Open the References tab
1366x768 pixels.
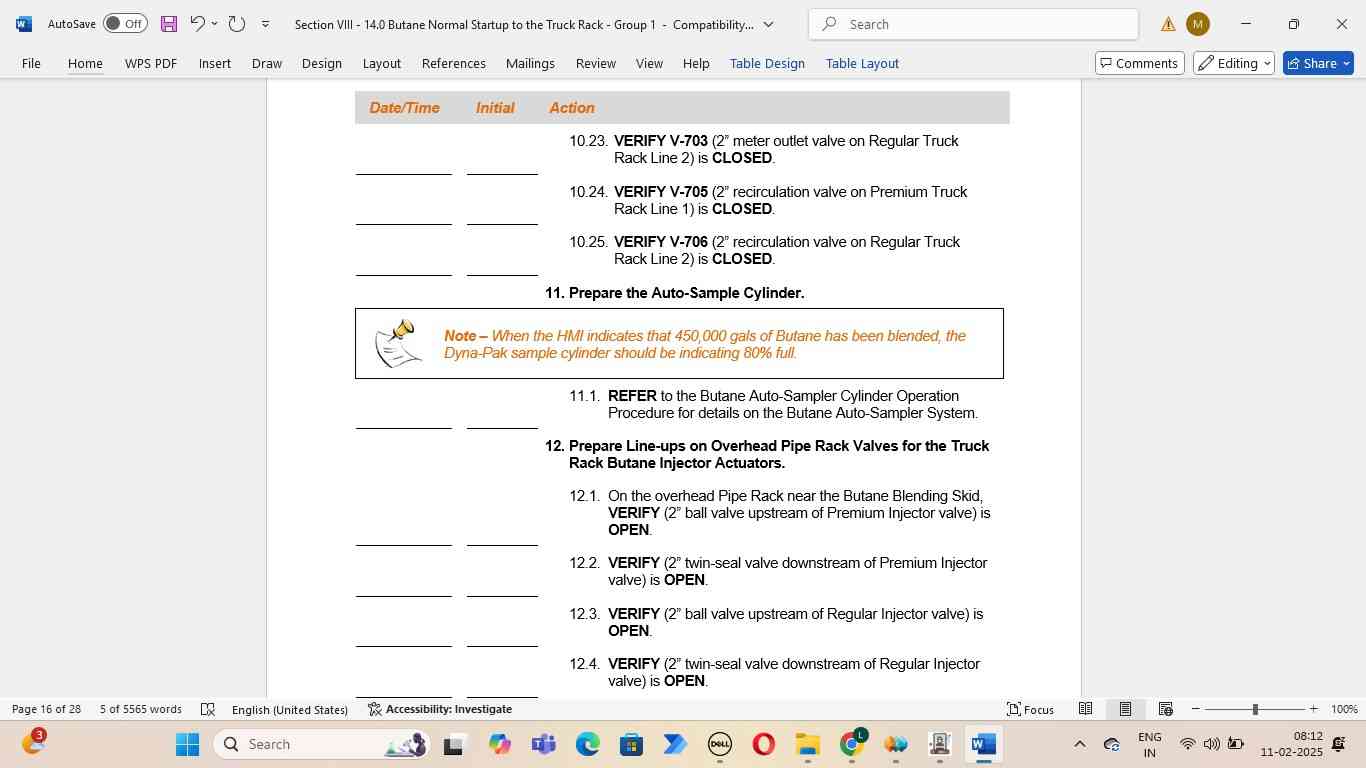[454, 63]
